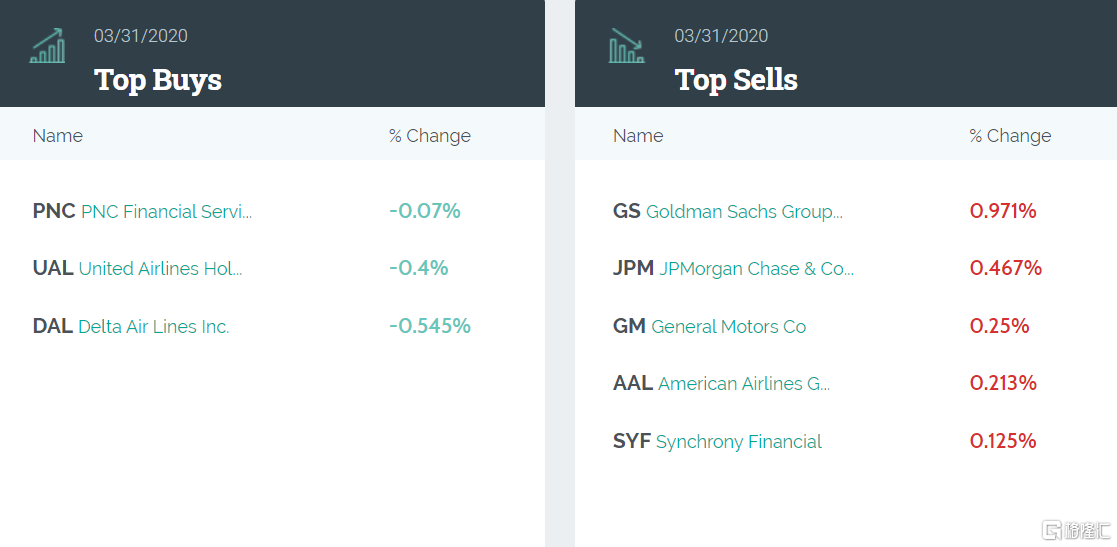Open Synchrony Financial link
The height and width of the screenshot is (547, 1117).
[x=739, y=442]
